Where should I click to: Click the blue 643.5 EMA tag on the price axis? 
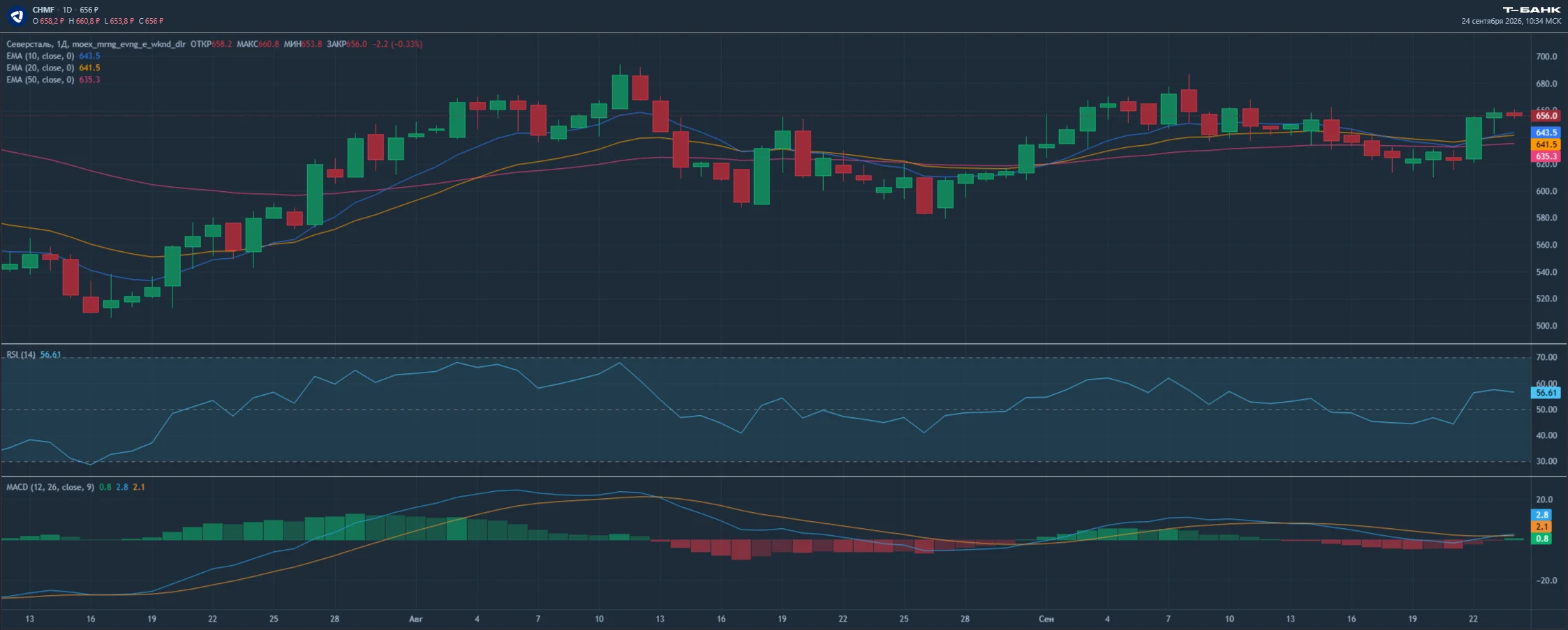pos(1546,133)
